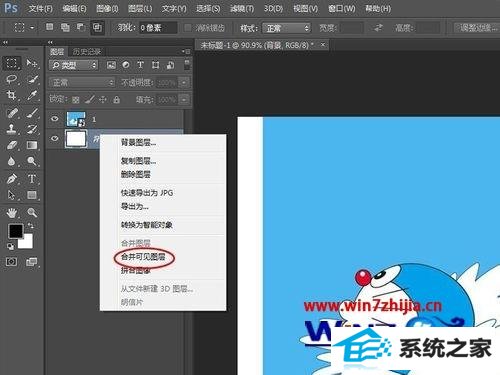Image resolution: width=500 pixels, height=375 pixels.
Task: Select the Path Selection tool
Action: pos(12,195)
